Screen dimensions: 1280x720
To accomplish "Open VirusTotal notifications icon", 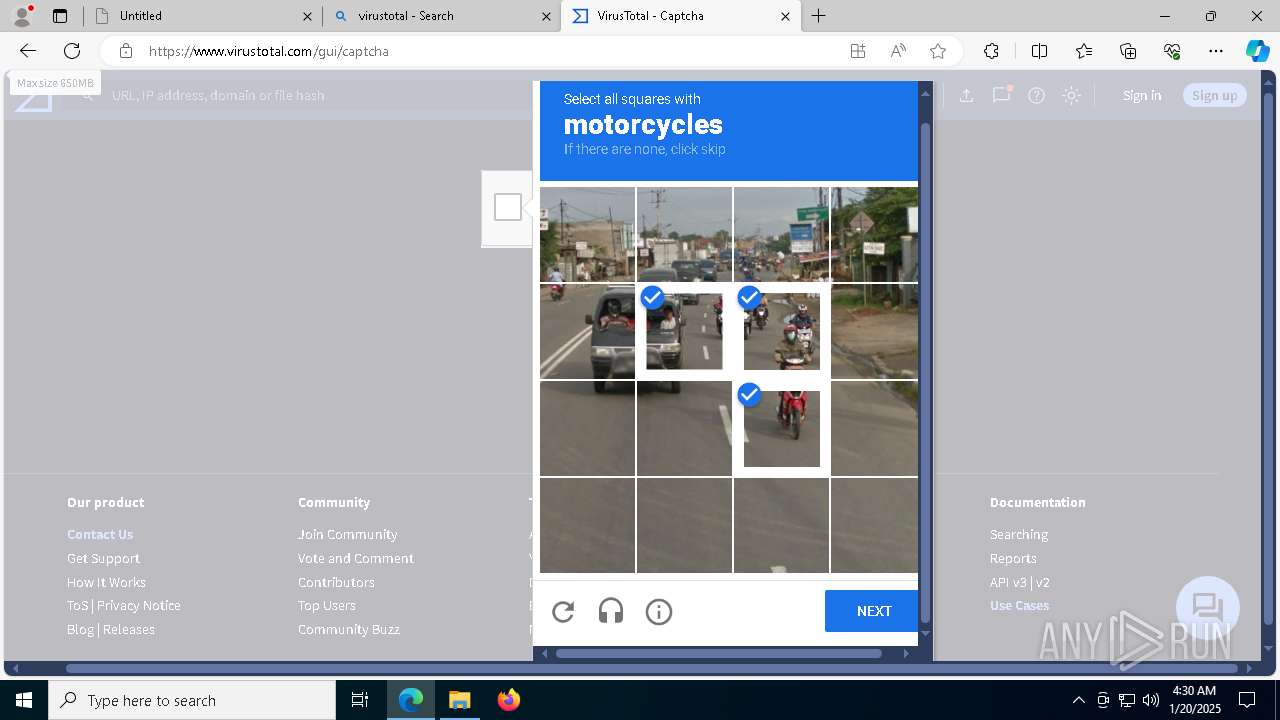I will click(x=1001, y=95).
